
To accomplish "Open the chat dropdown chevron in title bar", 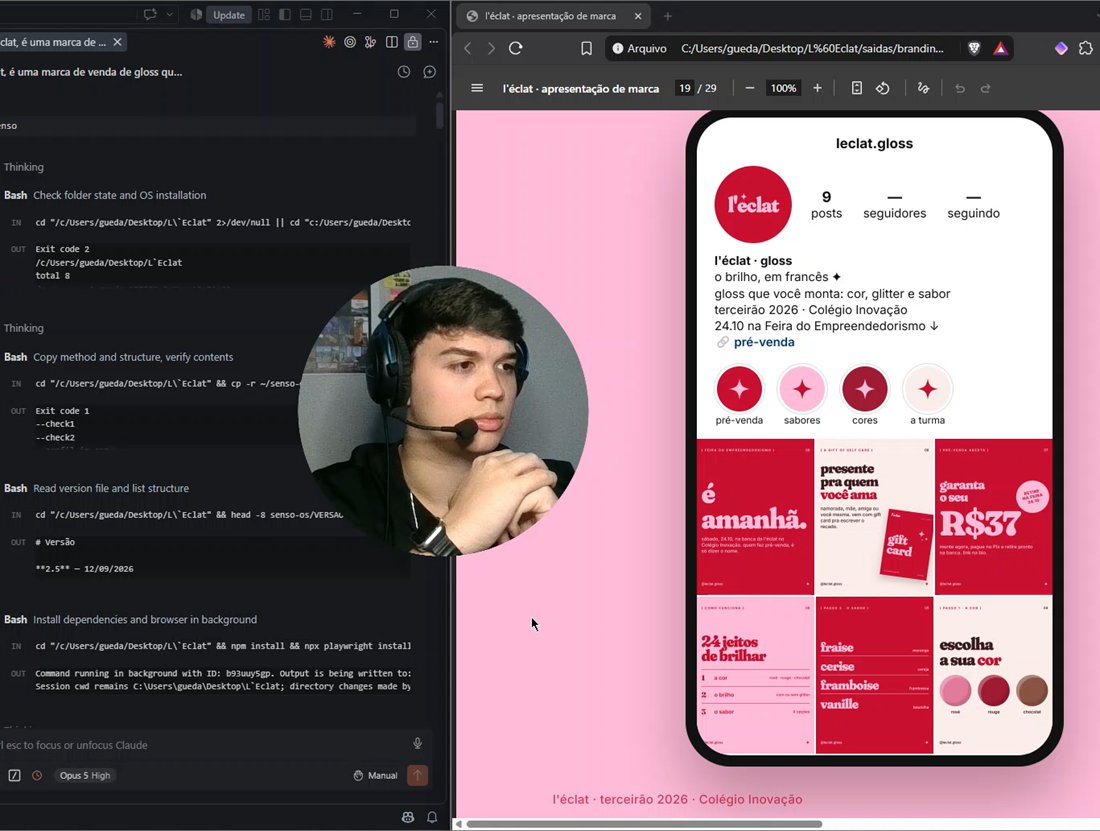I will click(169, 14).
